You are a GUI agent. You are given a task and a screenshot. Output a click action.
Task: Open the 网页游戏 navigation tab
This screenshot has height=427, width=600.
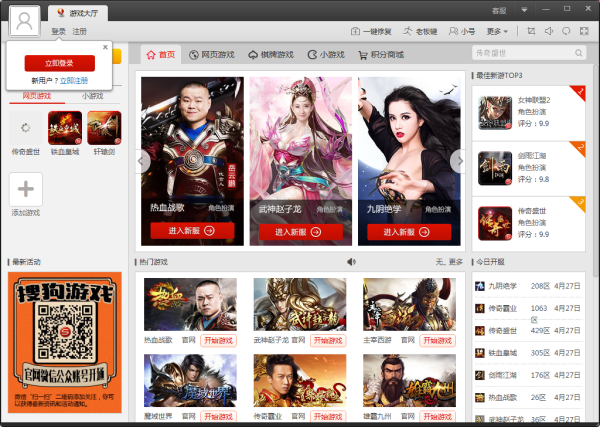(212, 55)
